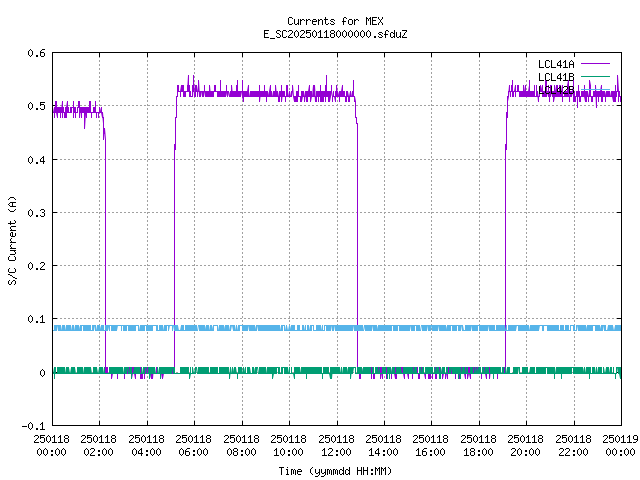Viewport: 640px width, 480px height.
Task: Click the LCL41A legend label
Action: pyautogui.click(x=556, y=64)
